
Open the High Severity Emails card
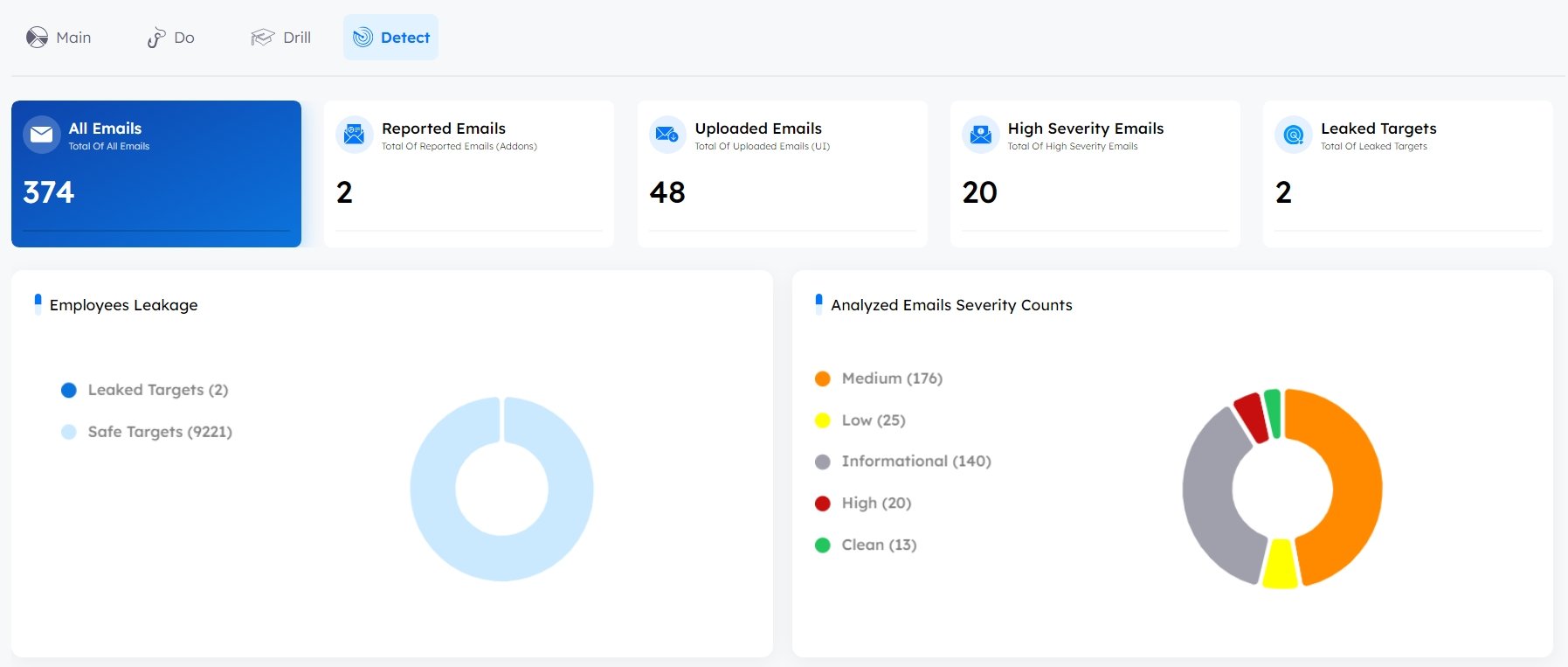click(x=1095, y=174)
